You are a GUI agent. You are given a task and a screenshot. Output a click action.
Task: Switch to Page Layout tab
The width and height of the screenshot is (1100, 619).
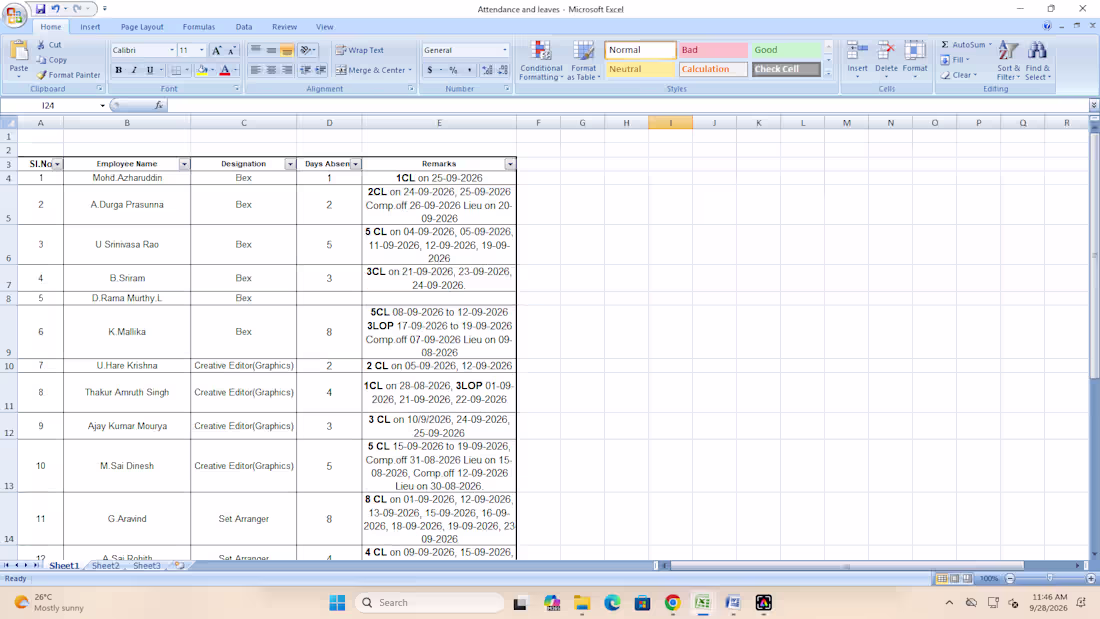(142, 27)
